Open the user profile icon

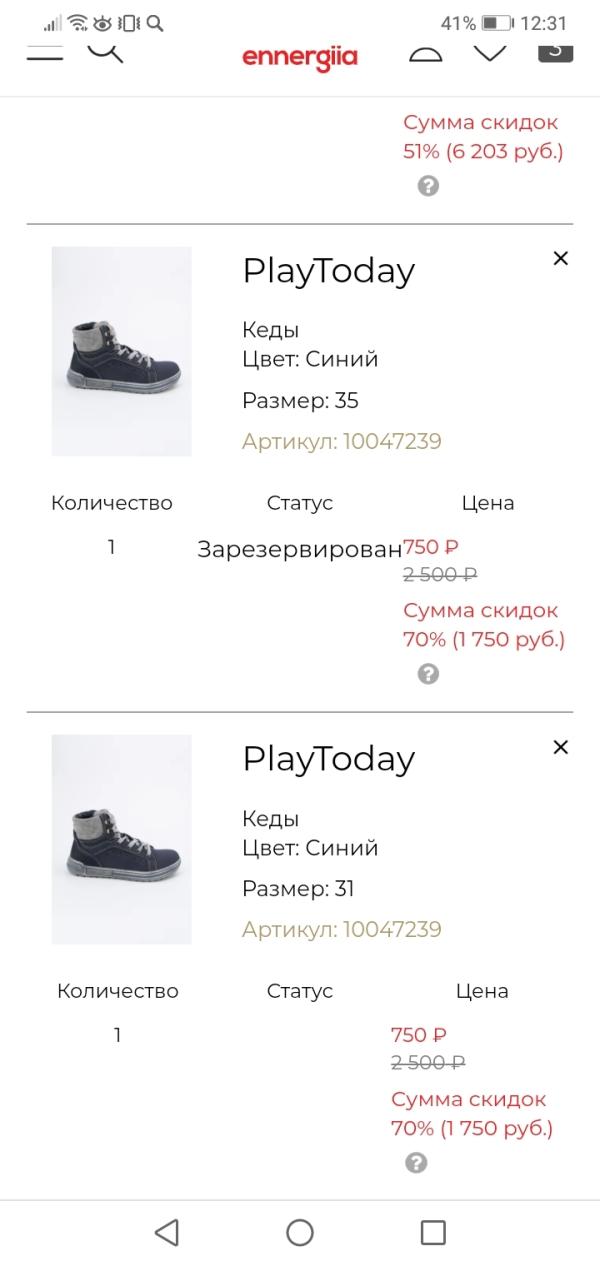426,54
